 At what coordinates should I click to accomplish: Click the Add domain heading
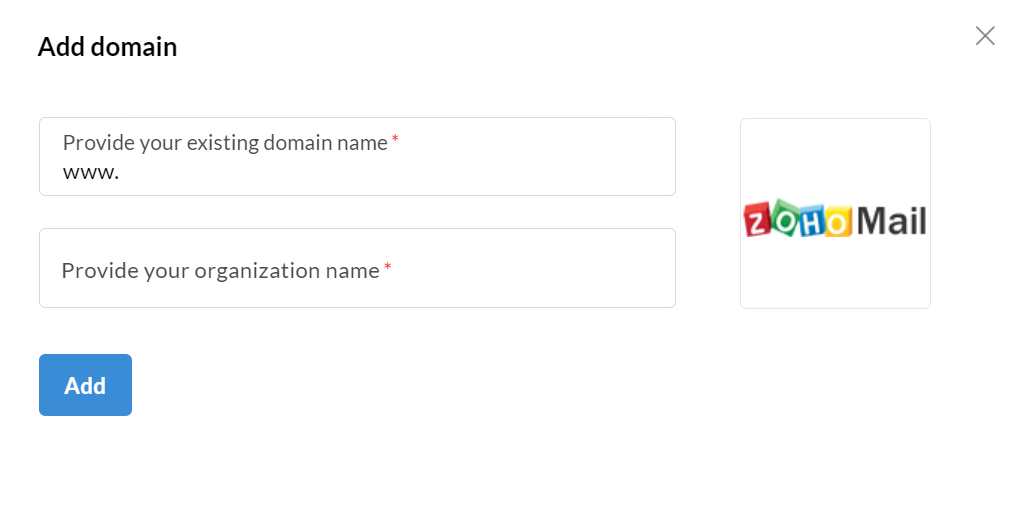[x=107, y=47]
